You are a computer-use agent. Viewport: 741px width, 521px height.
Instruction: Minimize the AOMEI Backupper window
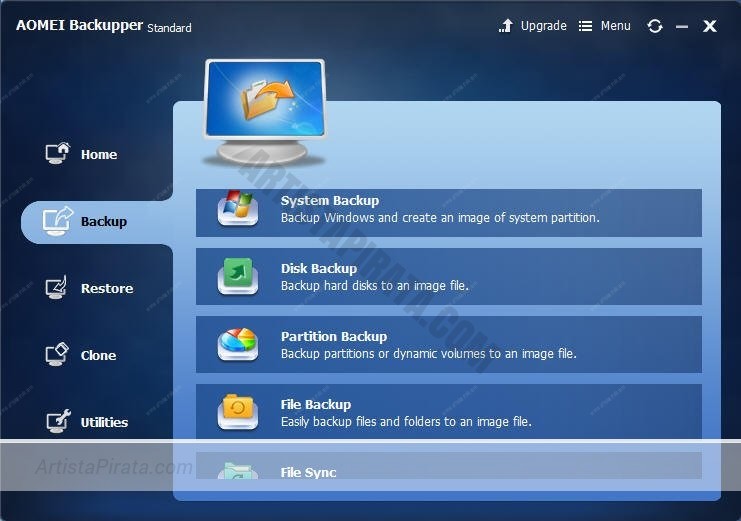682,27
